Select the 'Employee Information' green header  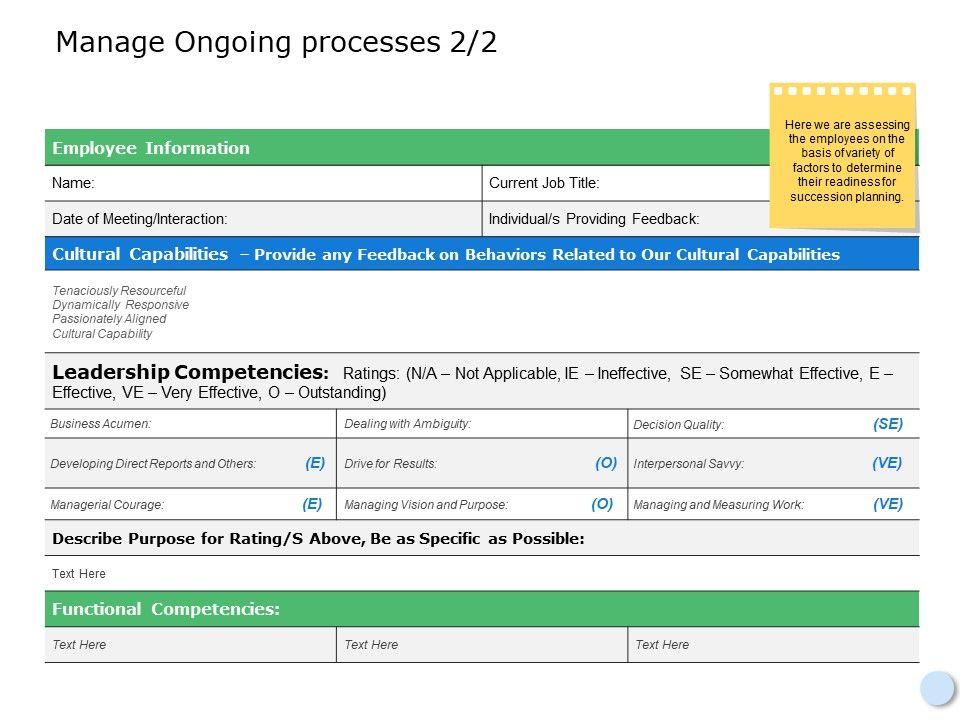coord(482,148)
